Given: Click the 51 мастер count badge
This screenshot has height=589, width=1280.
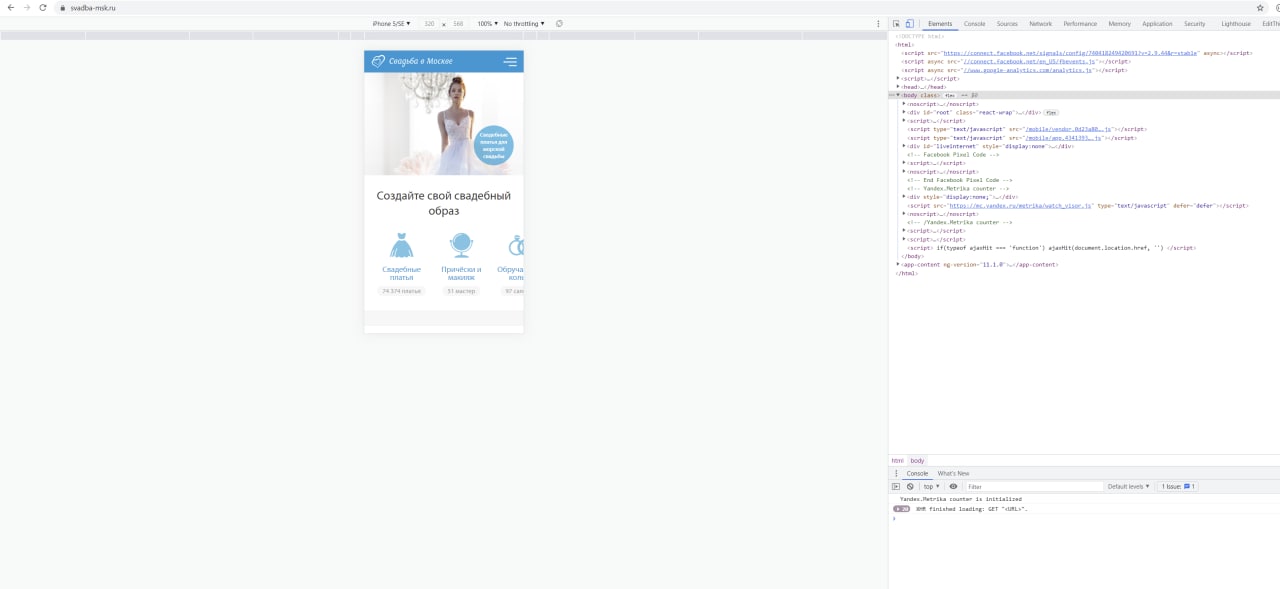Looking at the screenshot, I should [x=461, y=291].
